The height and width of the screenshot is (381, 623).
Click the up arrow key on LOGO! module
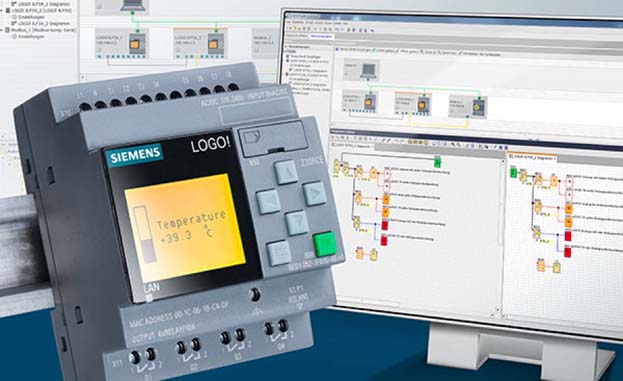[x=286, y=172]
